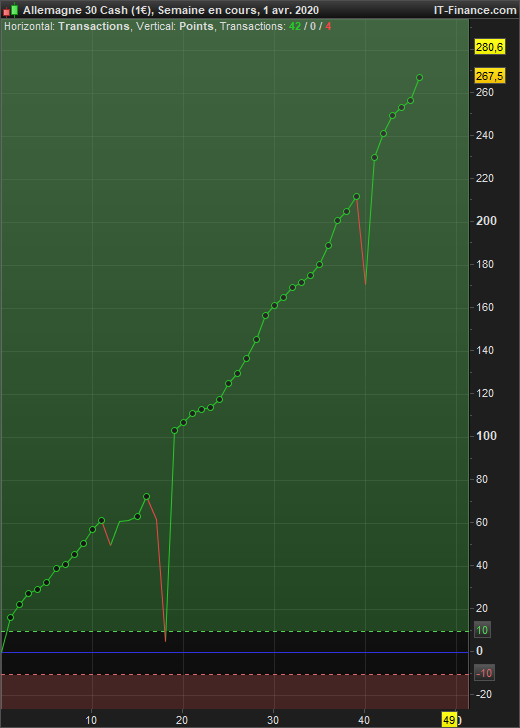Image resolution: width=520 pixels, height=728 pixels.
Task: Click the 160 label on vertical axis
Action: coord(485,307)
